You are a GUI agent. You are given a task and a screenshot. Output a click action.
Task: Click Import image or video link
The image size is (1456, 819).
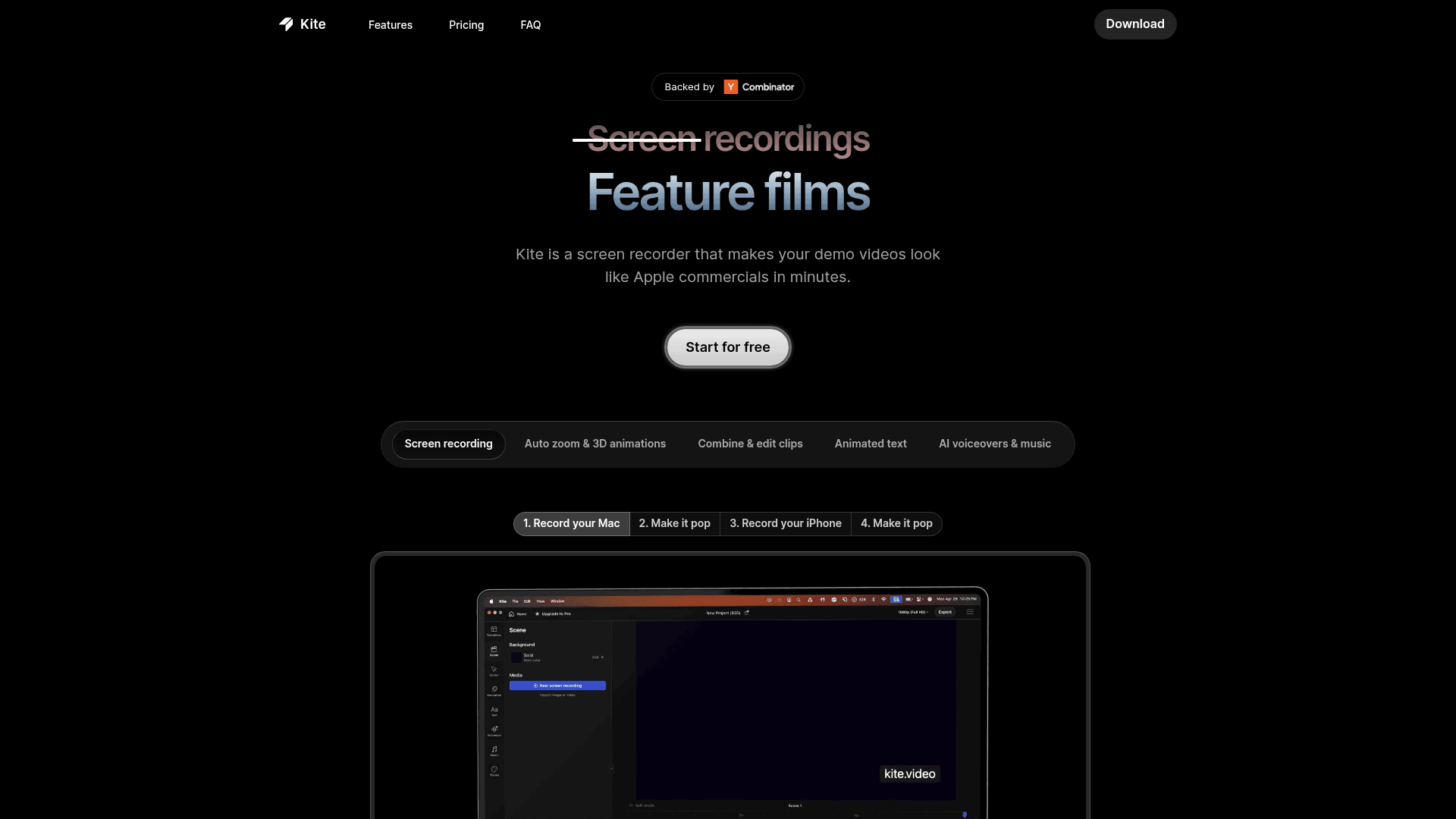[557, 695]
